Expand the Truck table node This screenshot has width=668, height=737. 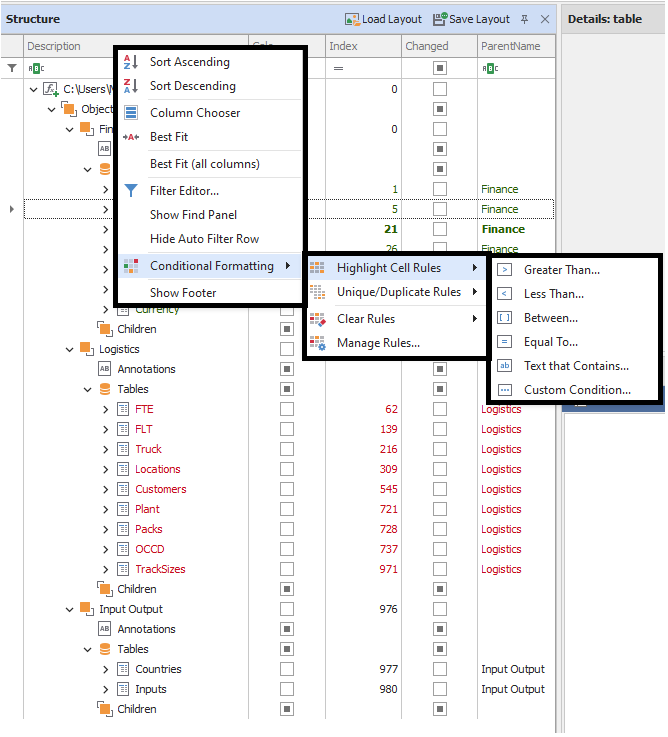(106, 449)
